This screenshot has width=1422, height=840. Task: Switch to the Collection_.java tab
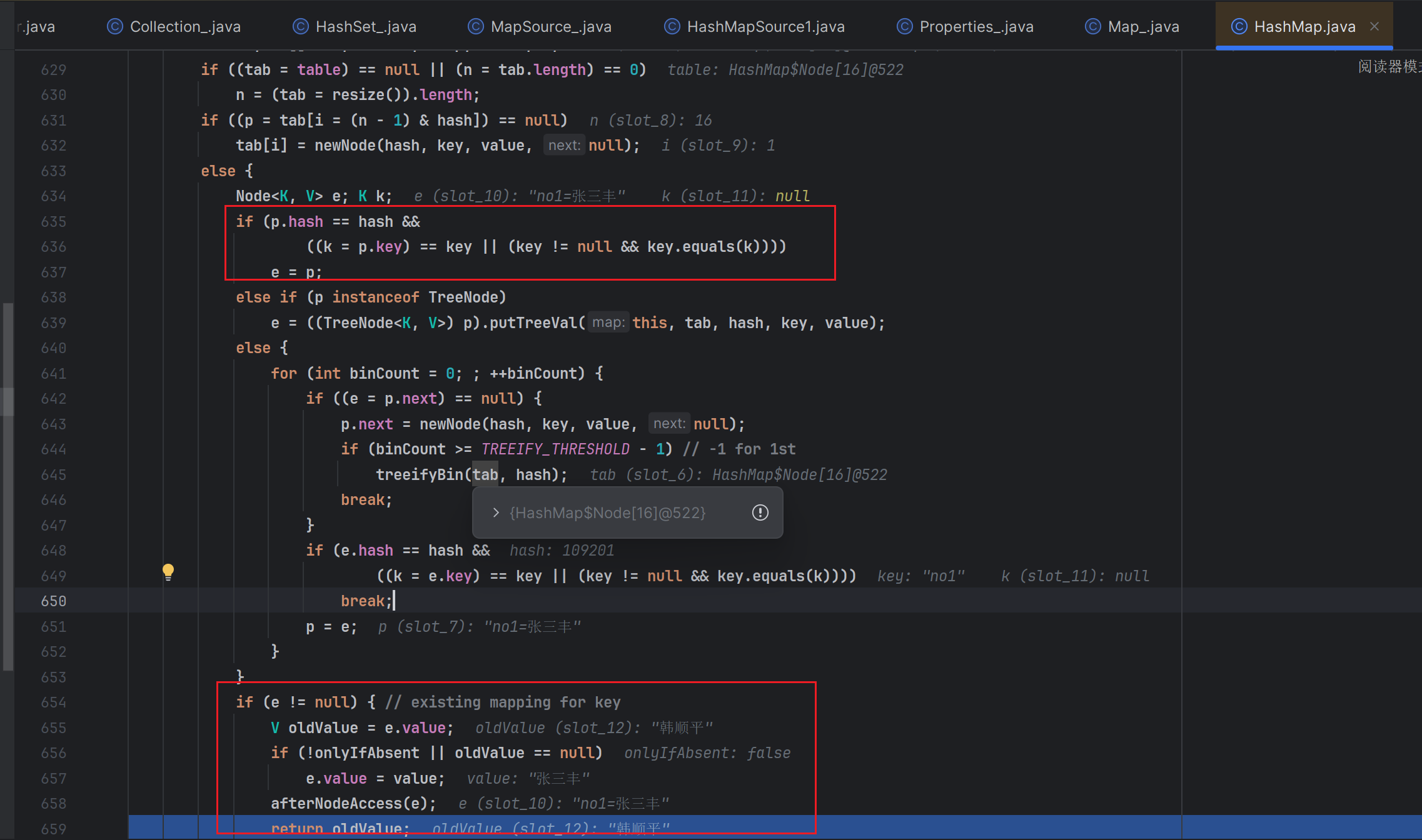[174, 27]
